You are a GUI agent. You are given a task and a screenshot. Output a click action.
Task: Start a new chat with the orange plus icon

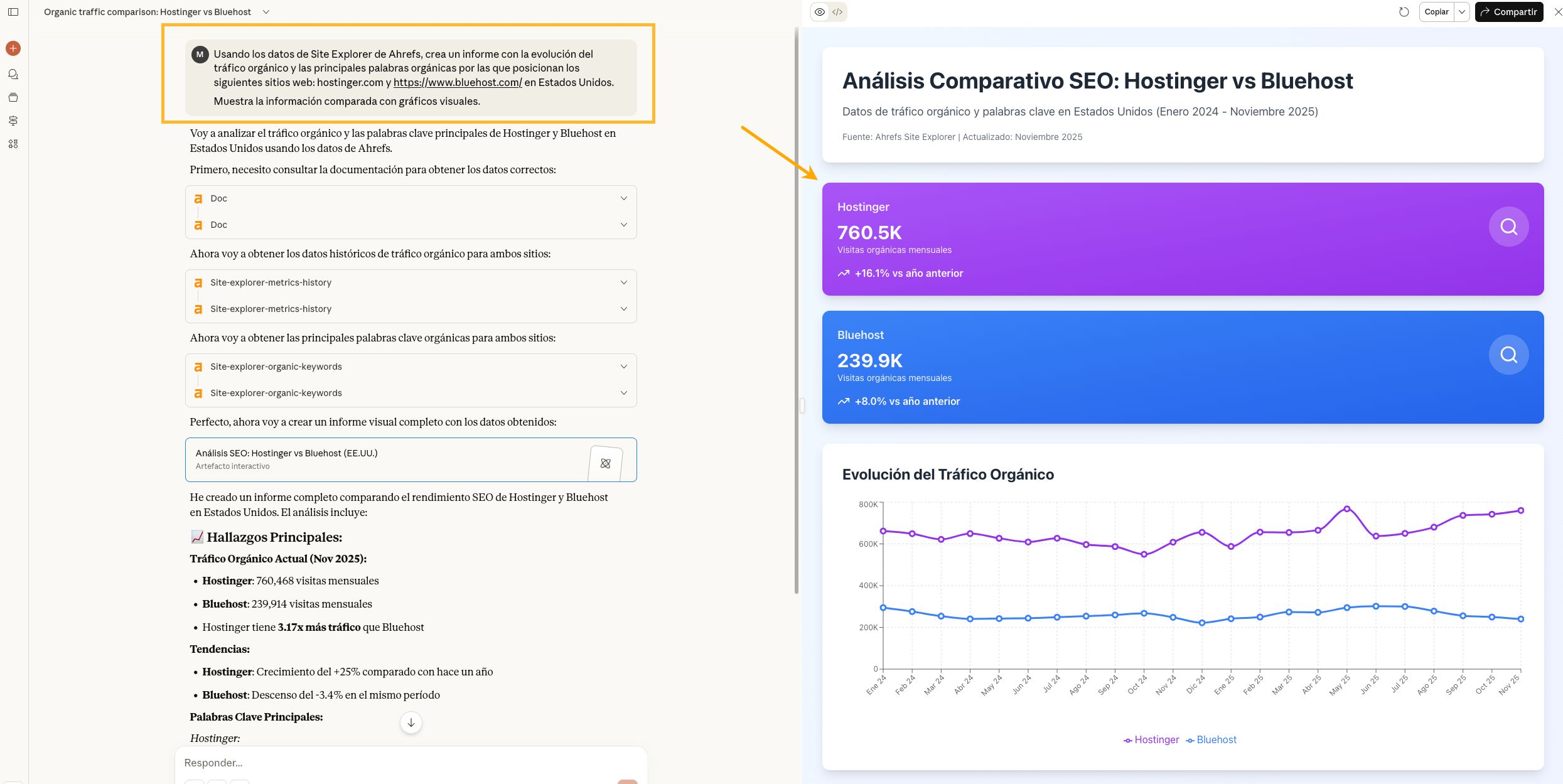pos(13,48)
